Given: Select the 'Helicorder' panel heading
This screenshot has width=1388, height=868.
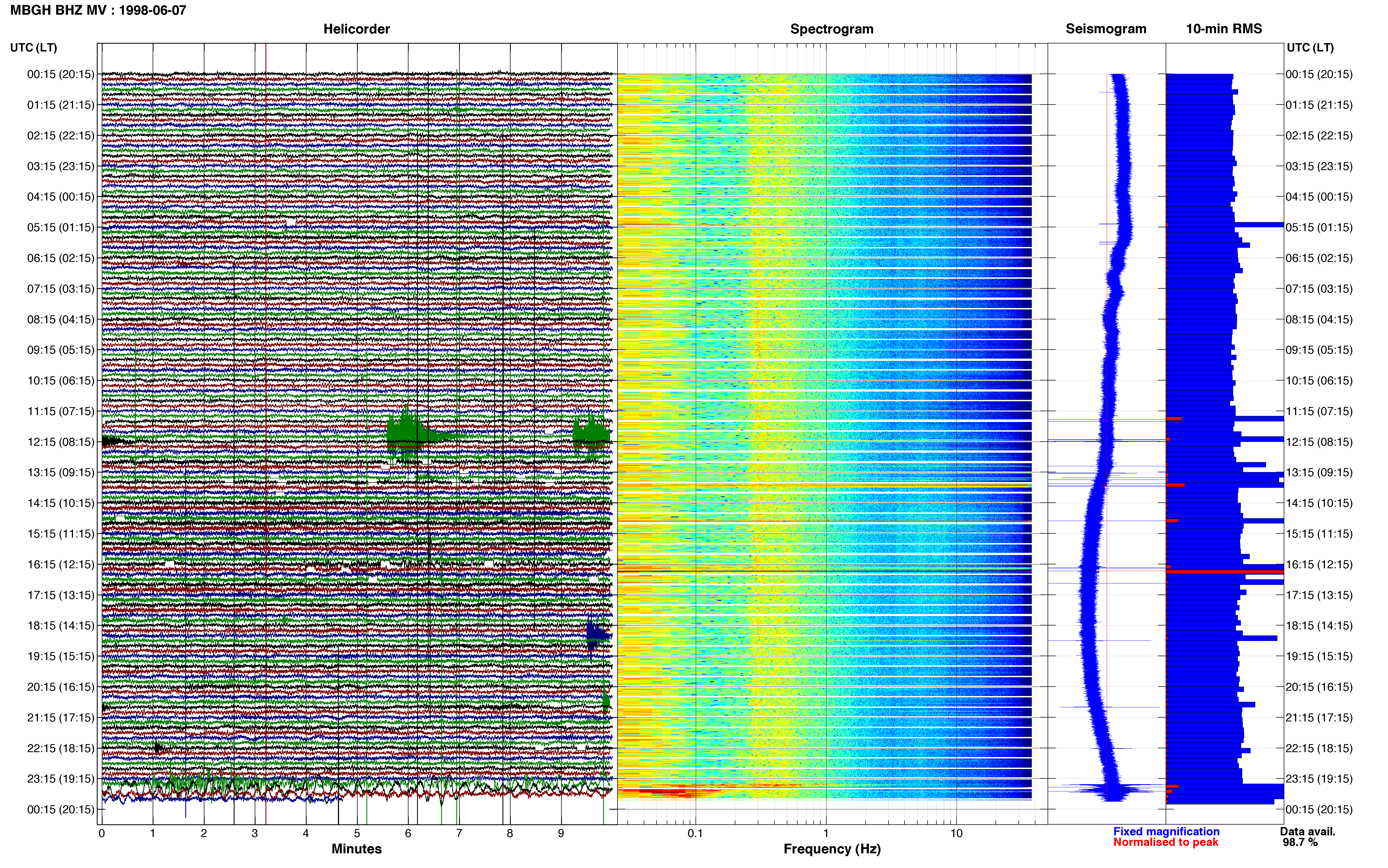Looking at the screenshot, I should point(356,29).
